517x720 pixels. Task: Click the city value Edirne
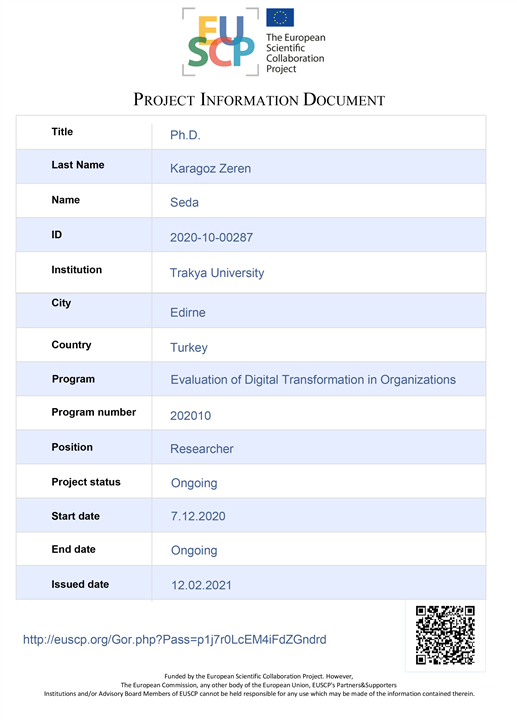[187, 313]
